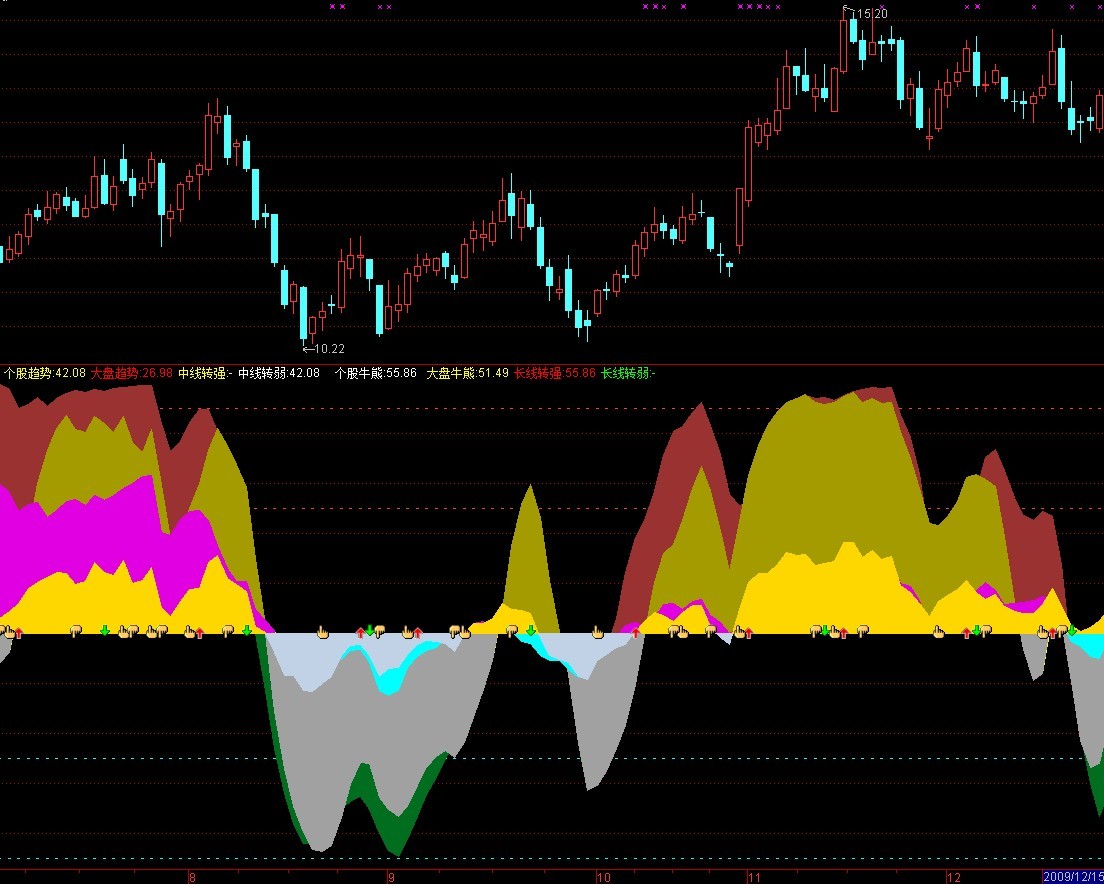1104x884 pixels.
Task: Click the 10.22 low price annotation
Action: click(329, 348)
